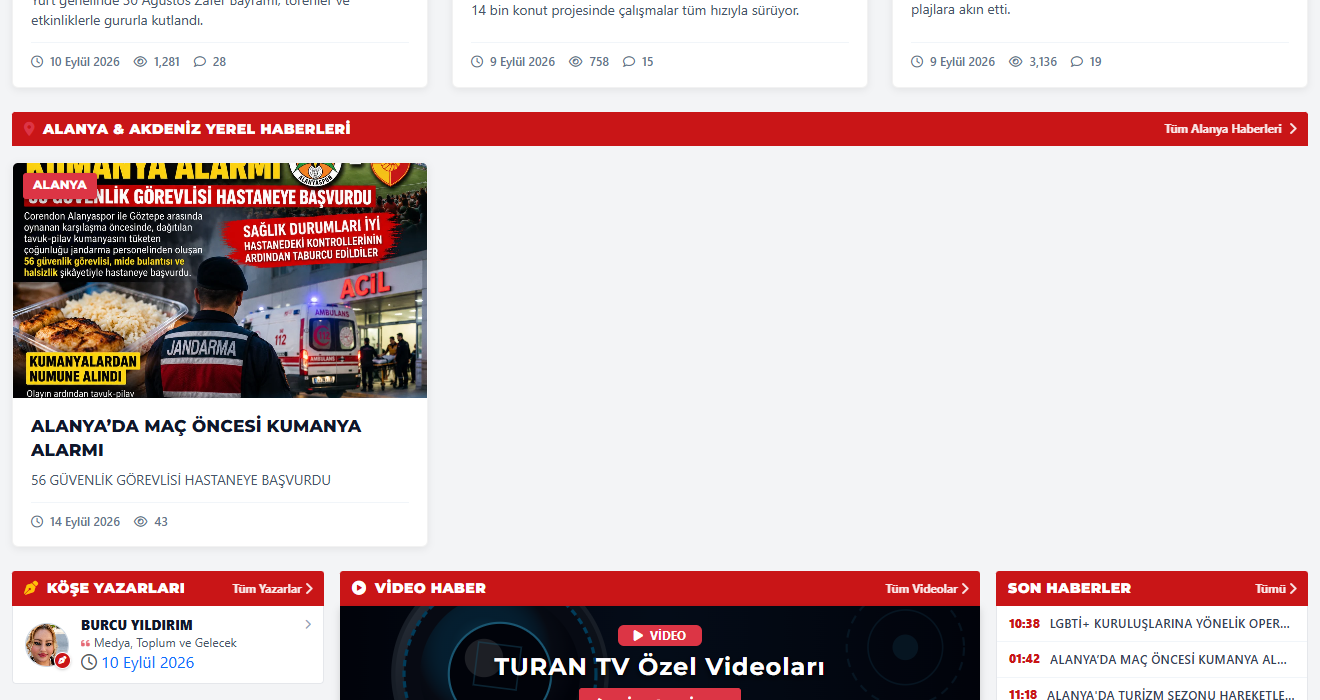Click eye icon next to 1,281 views

tap(141, 62)
